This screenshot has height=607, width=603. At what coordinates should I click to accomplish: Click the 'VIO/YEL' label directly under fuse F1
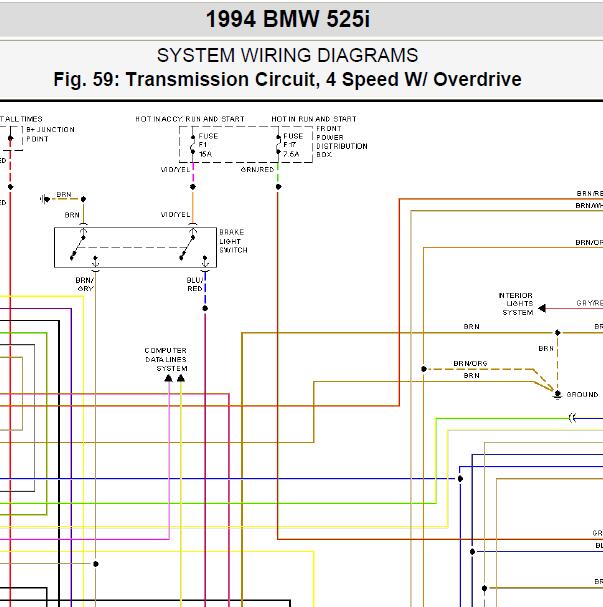click(175, 170)
